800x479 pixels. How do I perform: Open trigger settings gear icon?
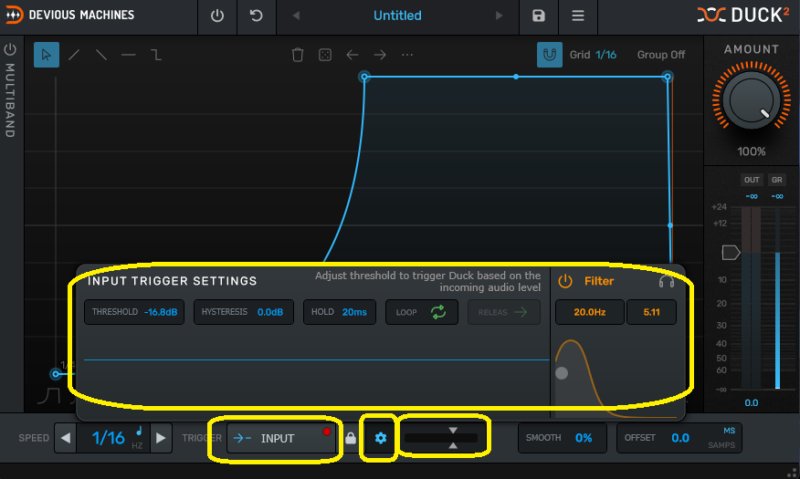point(379,438)
